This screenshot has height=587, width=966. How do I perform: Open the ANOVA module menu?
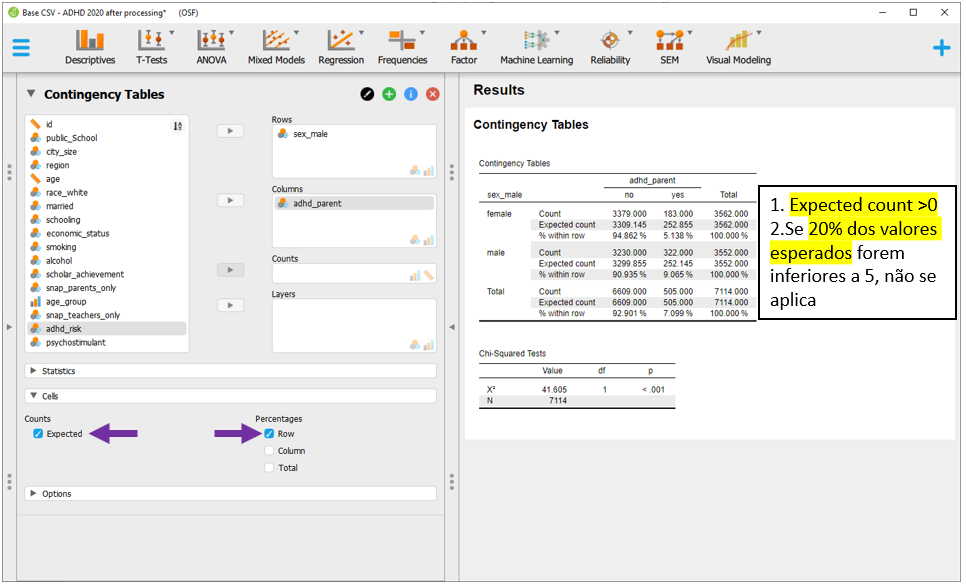coord(211,46)
